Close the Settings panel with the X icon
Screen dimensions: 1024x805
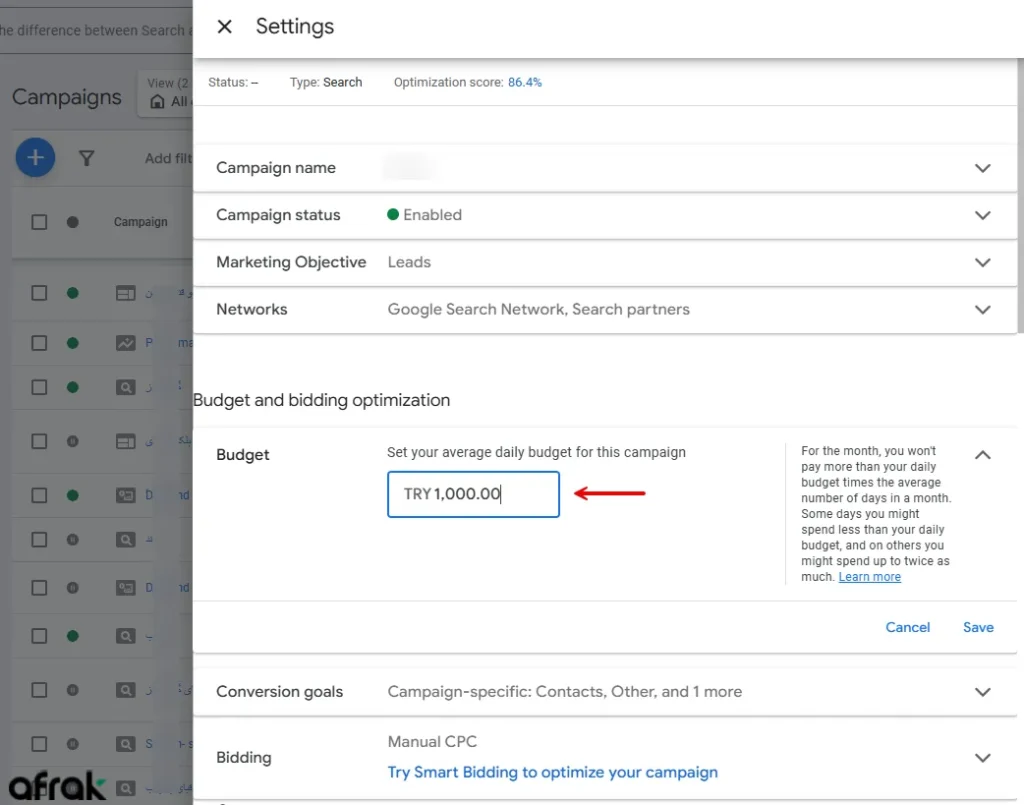click(x=225, y=27)
